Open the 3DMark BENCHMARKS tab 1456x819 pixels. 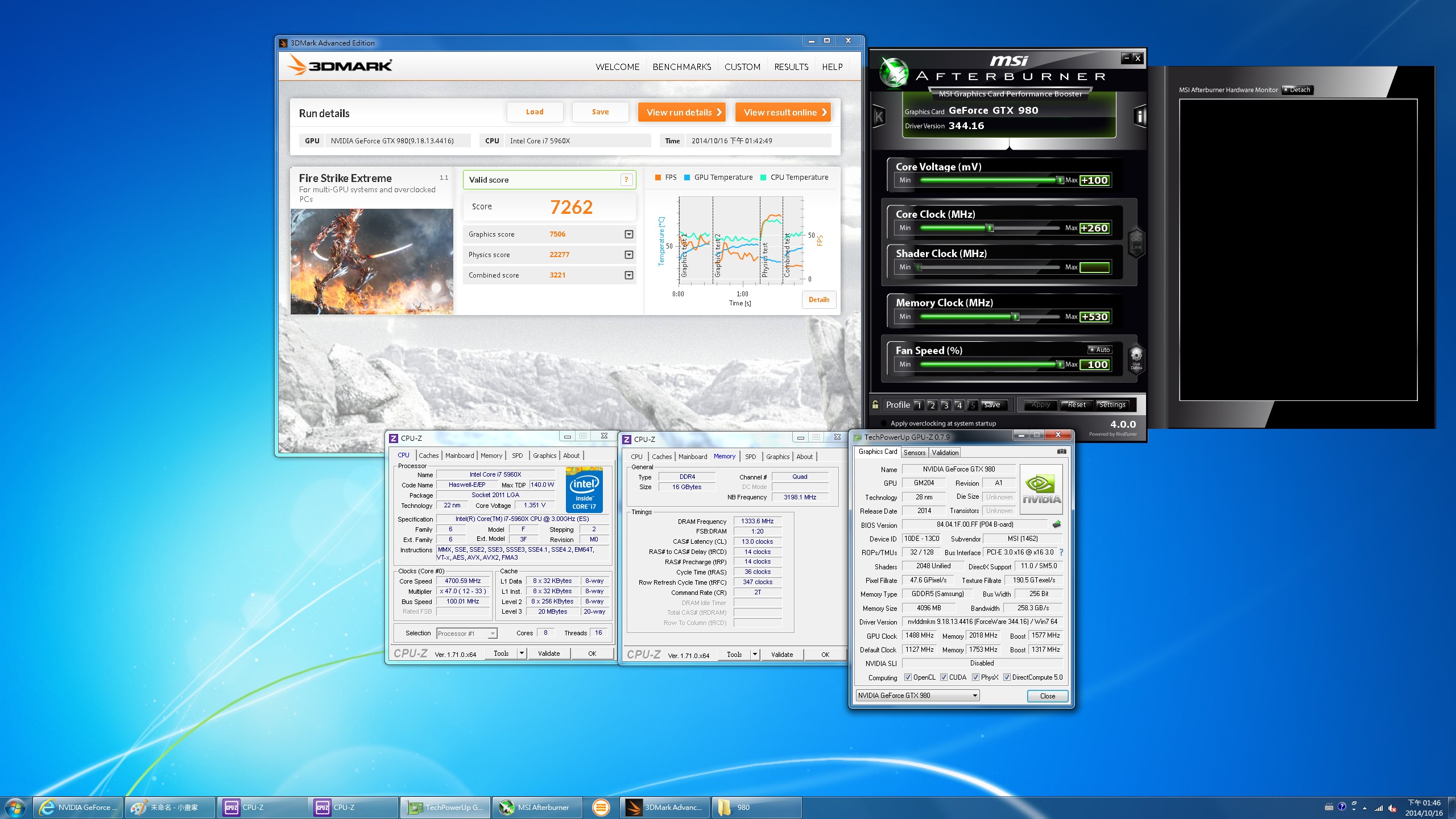682,67
